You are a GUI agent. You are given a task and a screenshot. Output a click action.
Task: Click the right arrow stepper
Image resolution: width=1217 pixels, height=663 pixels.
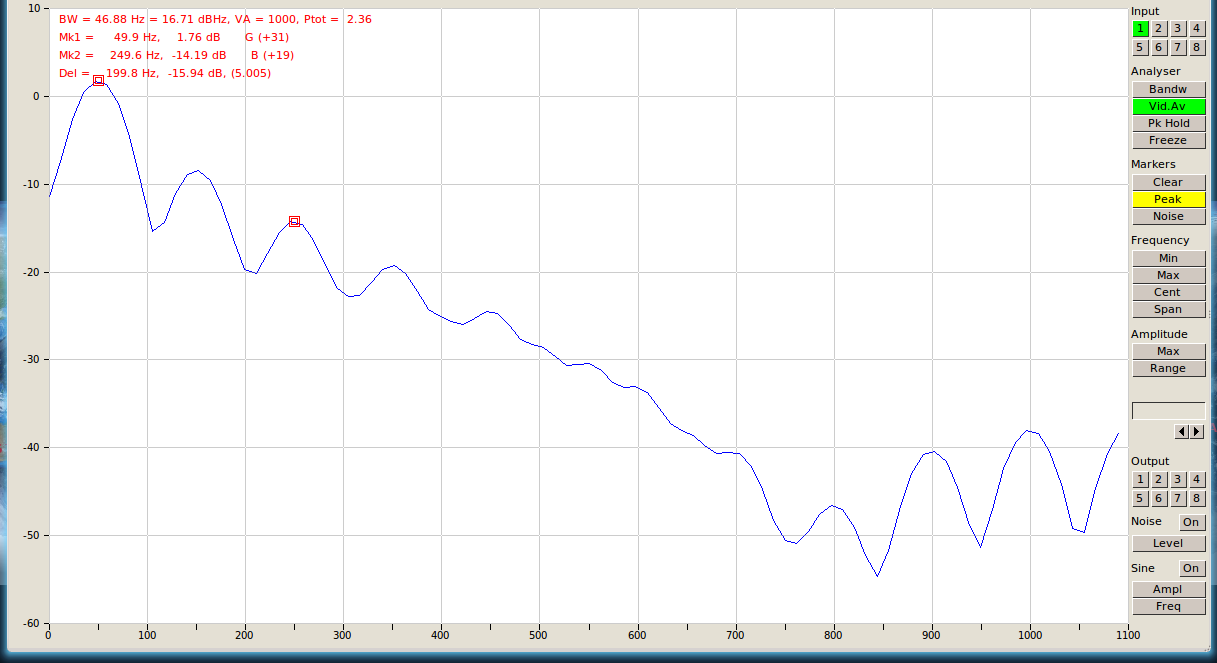tap(1197, 432)
